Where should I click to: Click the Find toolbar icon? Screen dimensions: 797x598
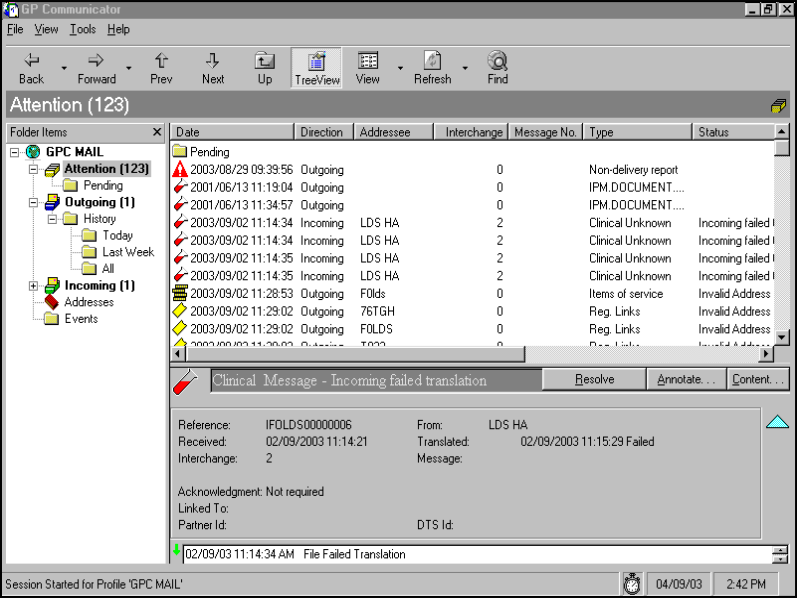(x=497, y=61)
